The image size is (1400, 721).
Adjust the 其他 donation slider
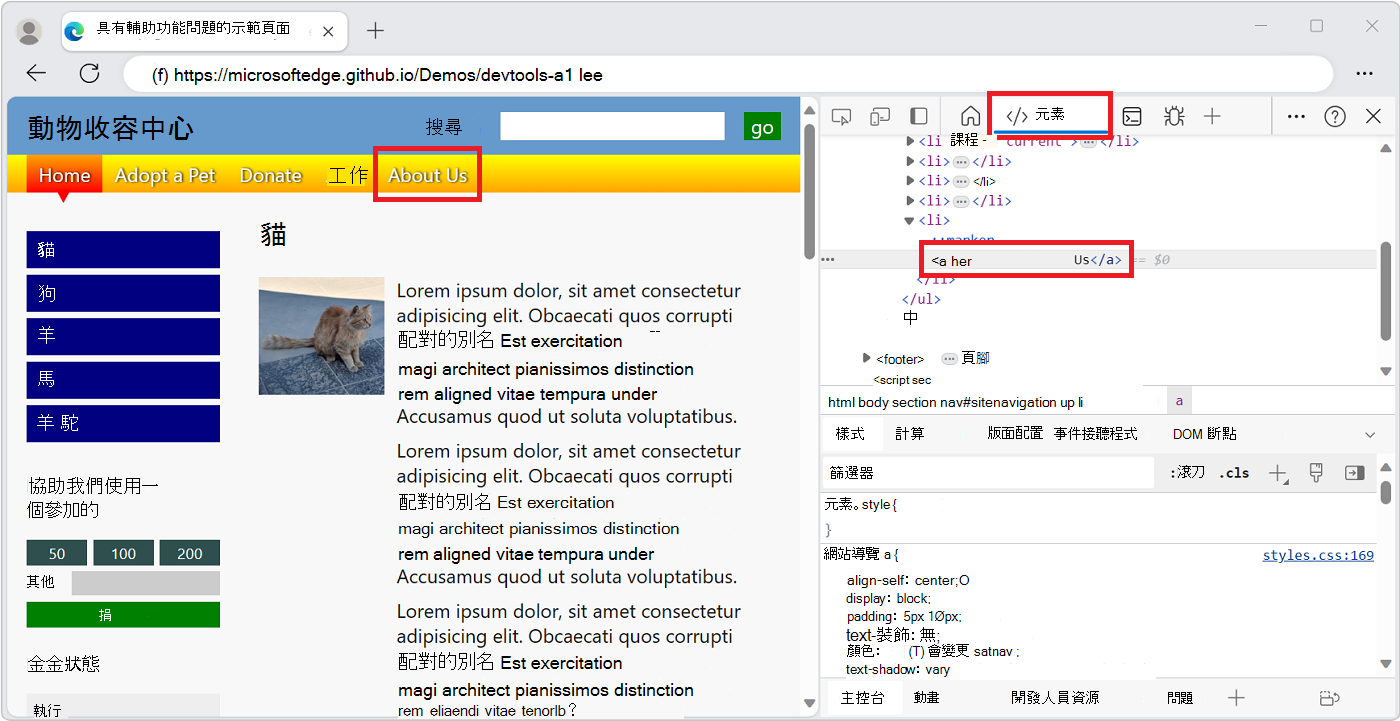145,582
